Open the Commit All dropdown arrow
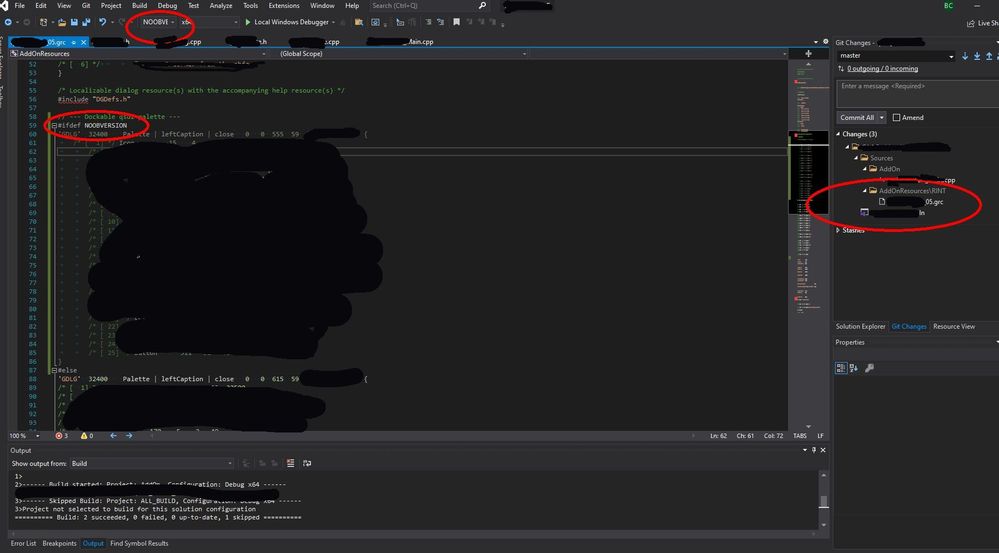Screen dimensions: 999x553 tap(882, 117)
